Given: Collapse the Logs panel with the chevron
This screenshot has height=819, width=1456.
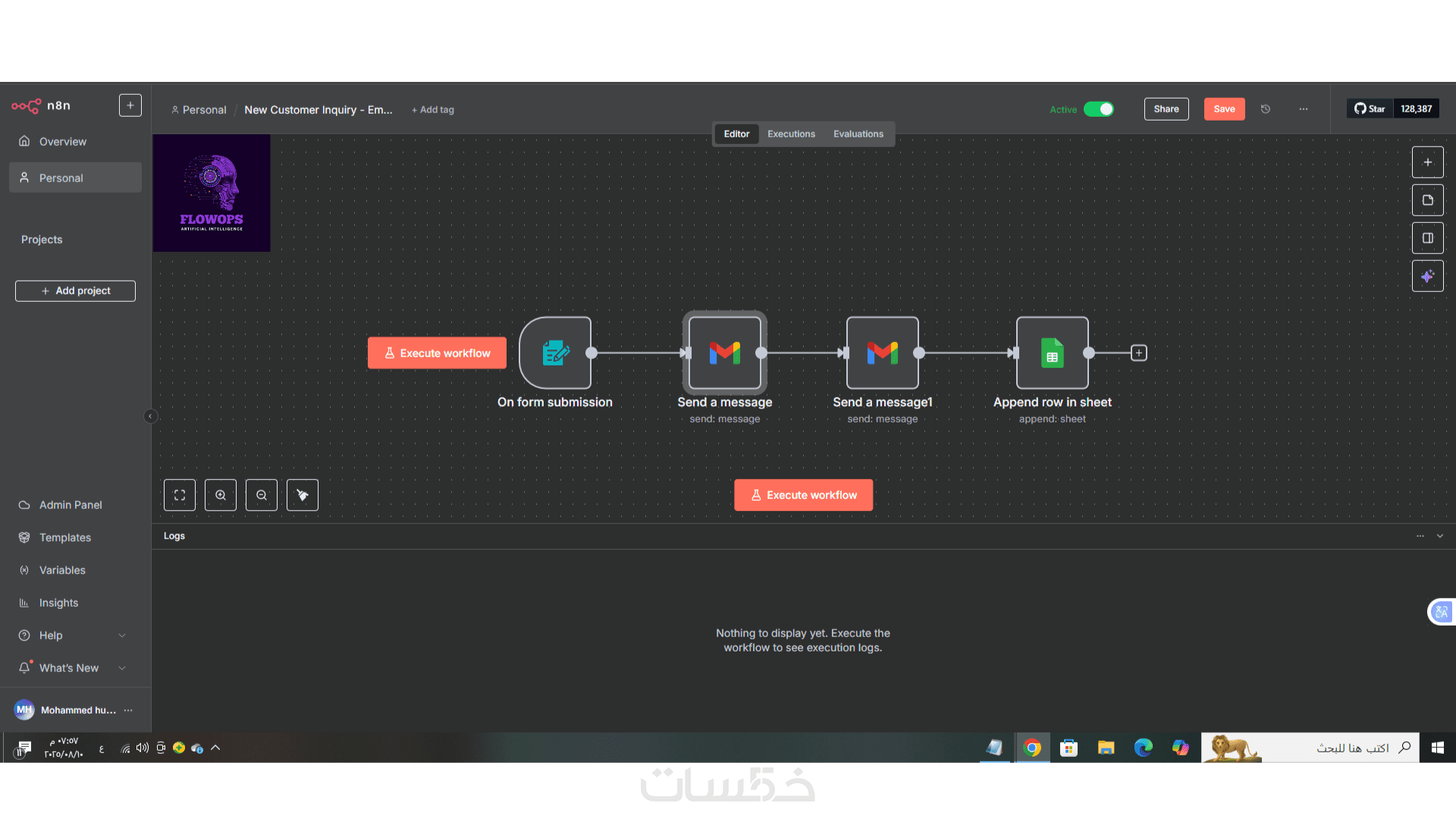Looking at the screenshot, I should (x=1440, y=536).
